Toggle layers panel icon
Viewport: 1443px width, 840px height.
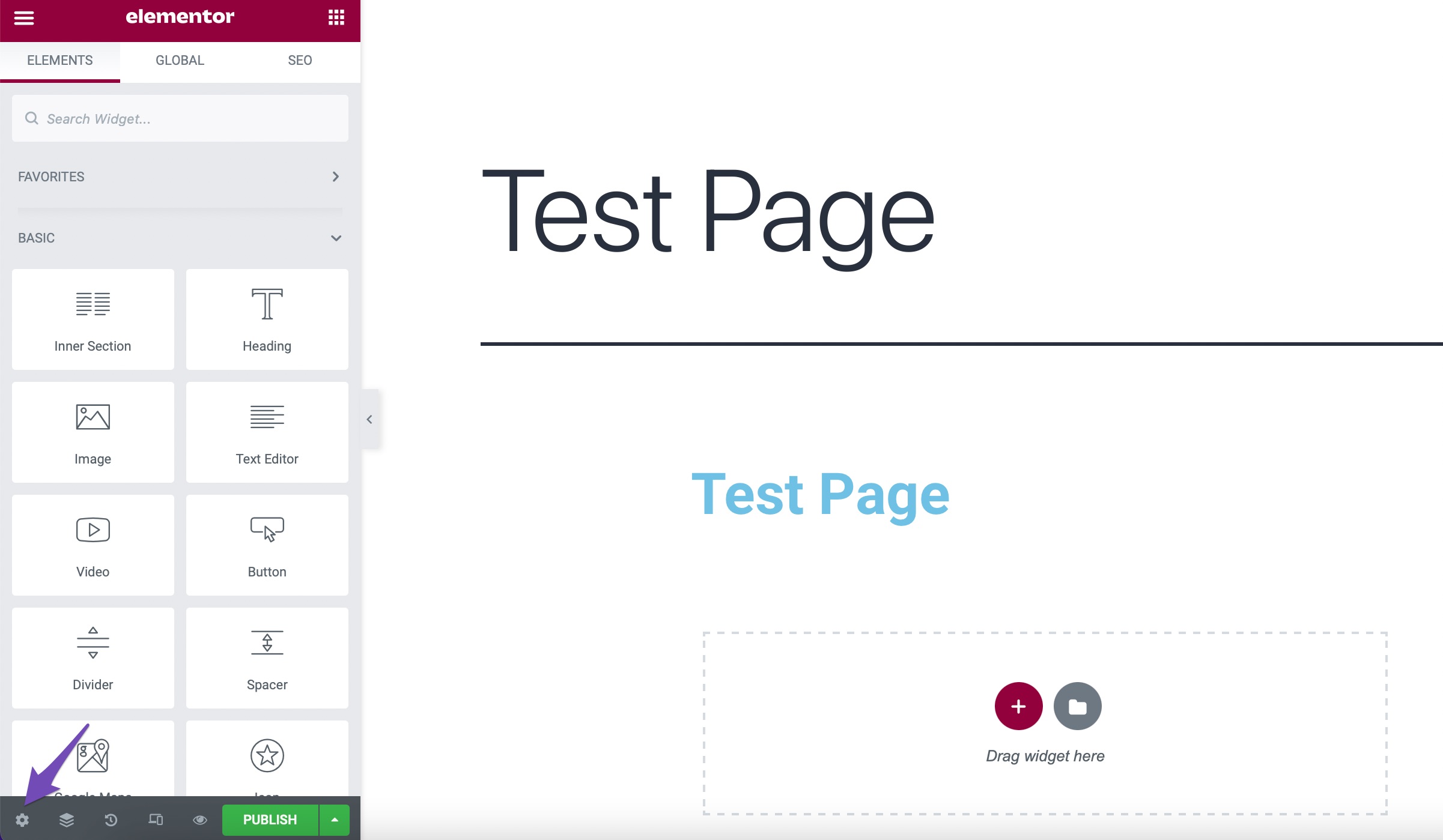click(66, 819)
